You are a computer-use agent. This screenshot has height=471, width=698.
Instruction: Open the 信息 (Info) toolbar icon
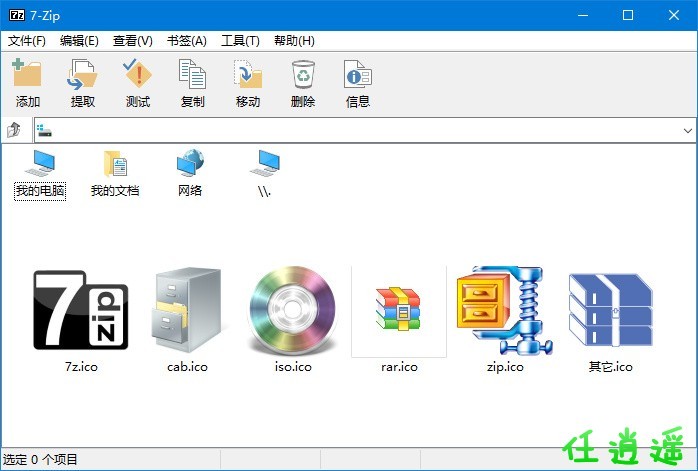[358, 74]
